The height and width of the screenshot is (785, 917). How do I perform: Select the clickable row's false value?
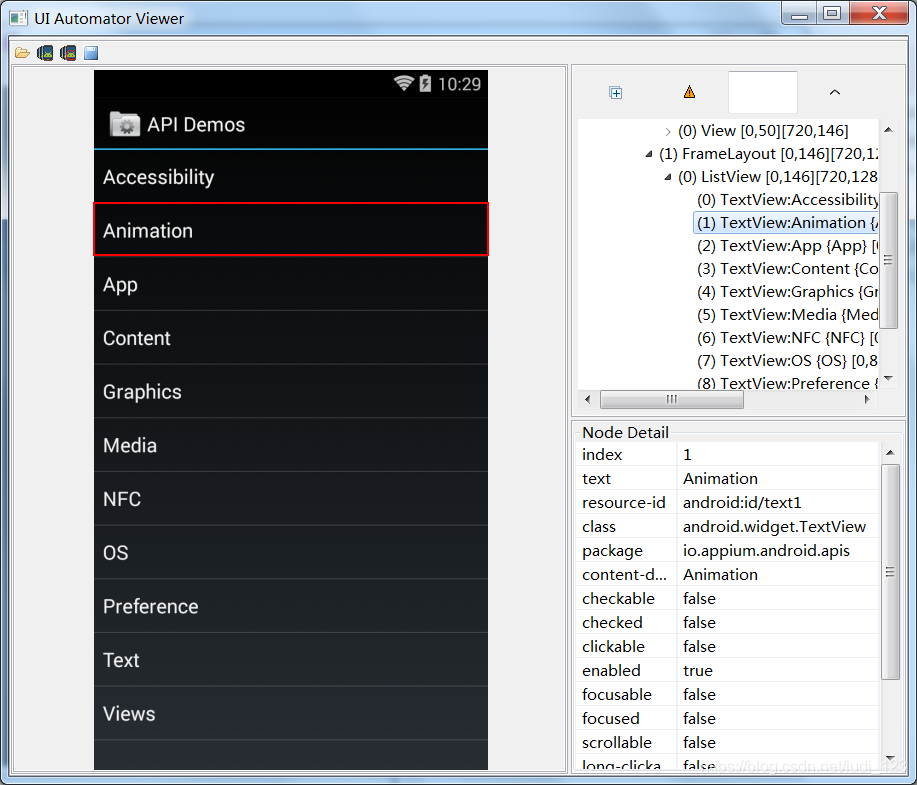[777, 646]
